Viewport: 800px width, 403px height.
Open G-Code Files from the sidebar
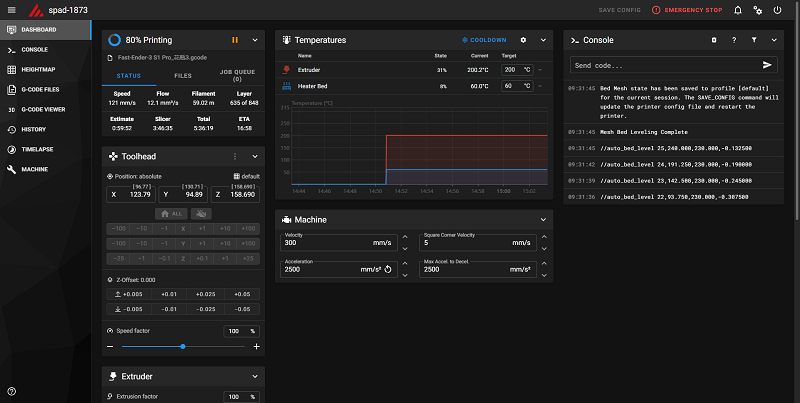[45, 89]
